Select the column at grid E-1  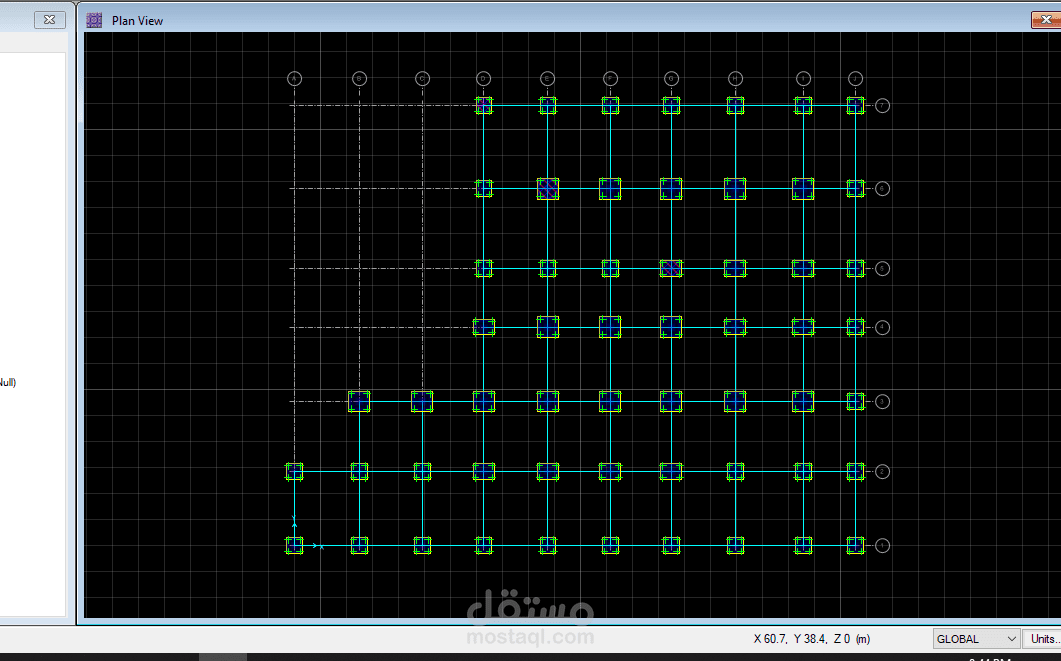(x=547, y=545)
